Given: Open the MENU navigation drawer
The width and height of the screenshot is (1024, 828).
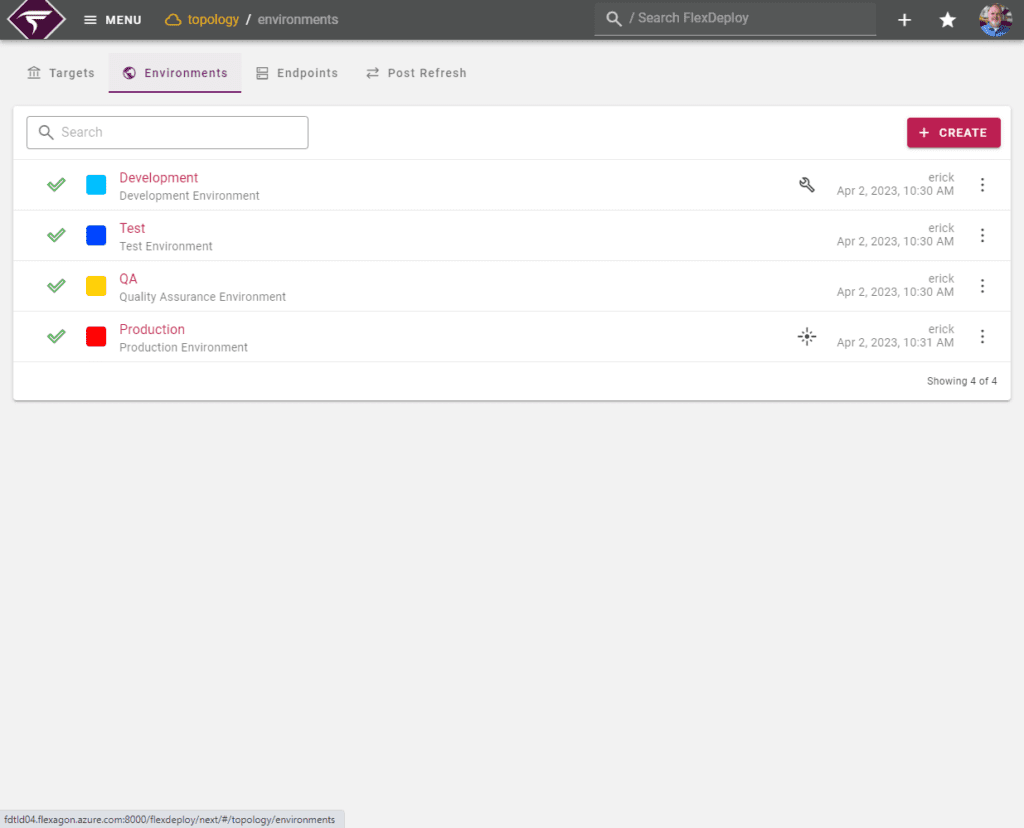Looking at the screenshot, I should (112, 19).
